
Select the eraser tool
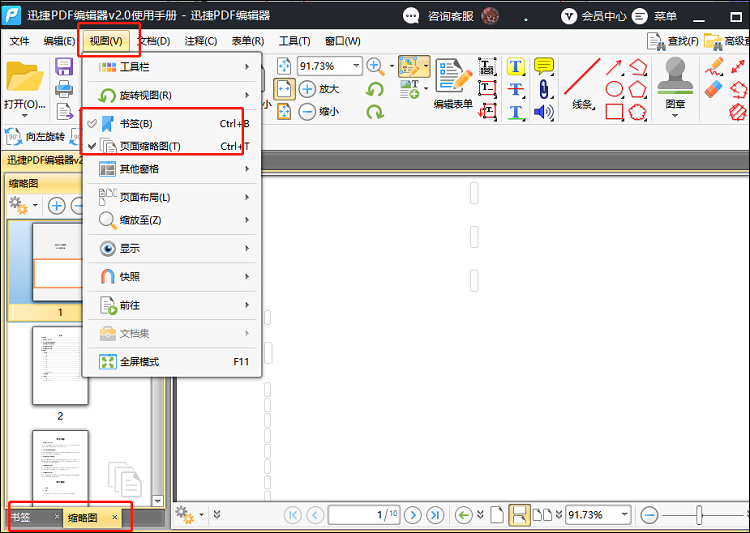[x=714, y=89]
